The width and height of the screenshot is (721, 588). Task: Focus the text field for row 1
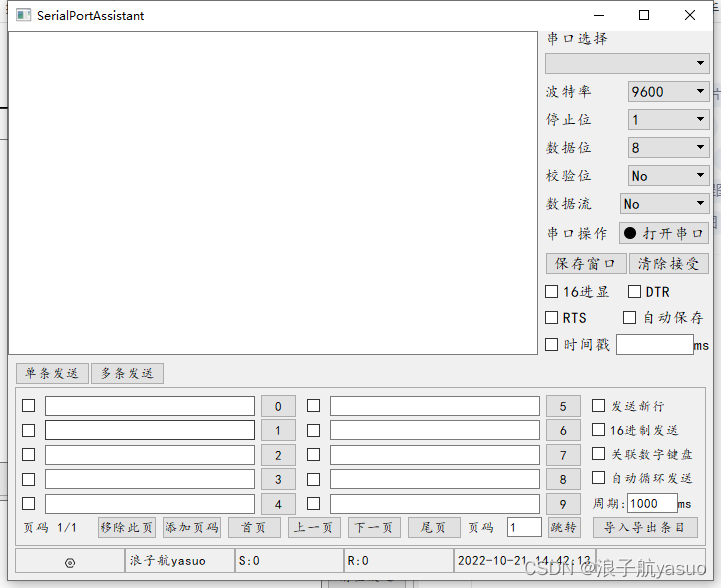150,430
